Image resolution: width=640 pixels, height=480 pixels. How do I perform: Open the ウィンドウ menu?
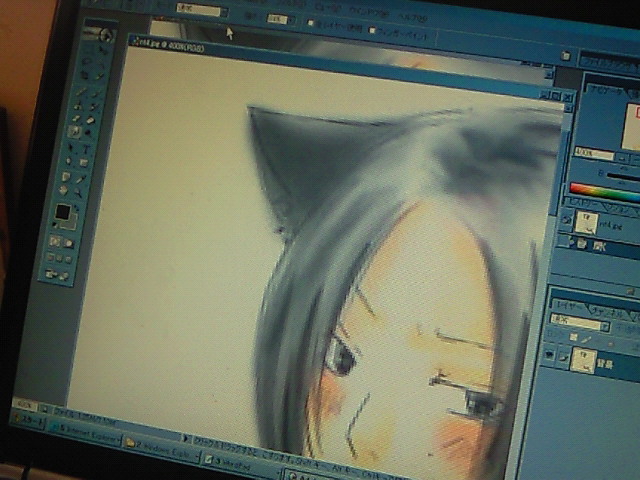tap(369, 11)
